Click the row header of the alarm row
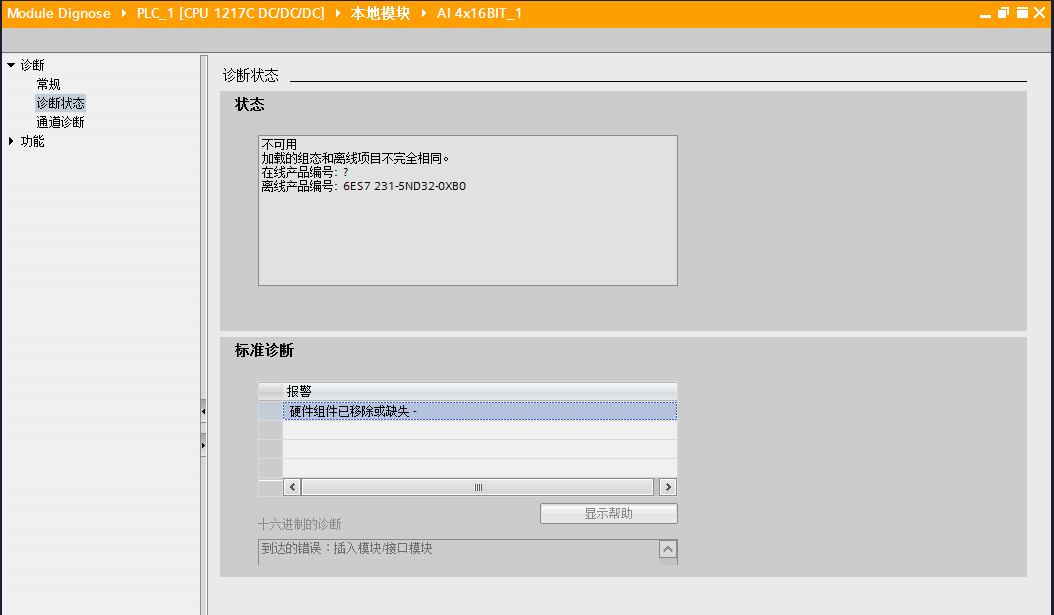This screenshot has height=615, width=1054. click(x=270, y=411)
